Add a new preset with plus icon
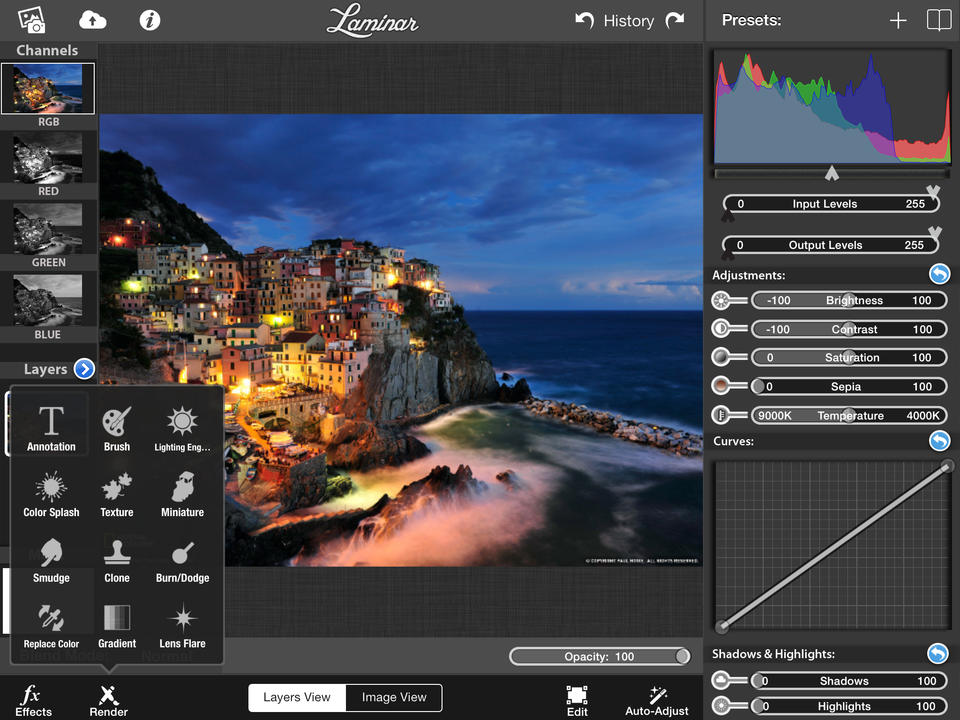The image size is (960, 720). click(x=898, y=21)
